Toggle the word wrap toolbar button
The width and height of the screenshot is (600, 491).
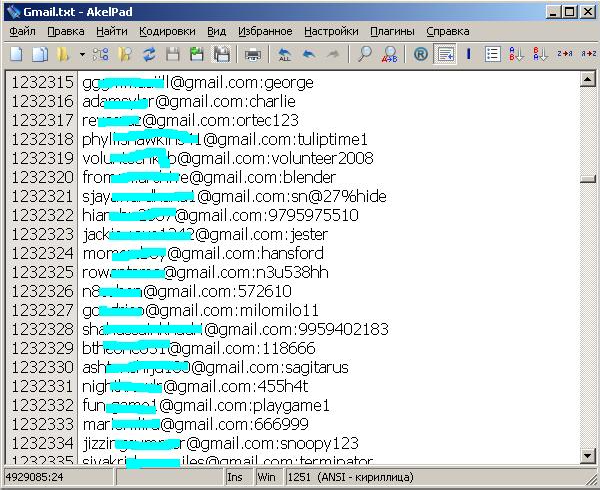click(x=445, y=54)
